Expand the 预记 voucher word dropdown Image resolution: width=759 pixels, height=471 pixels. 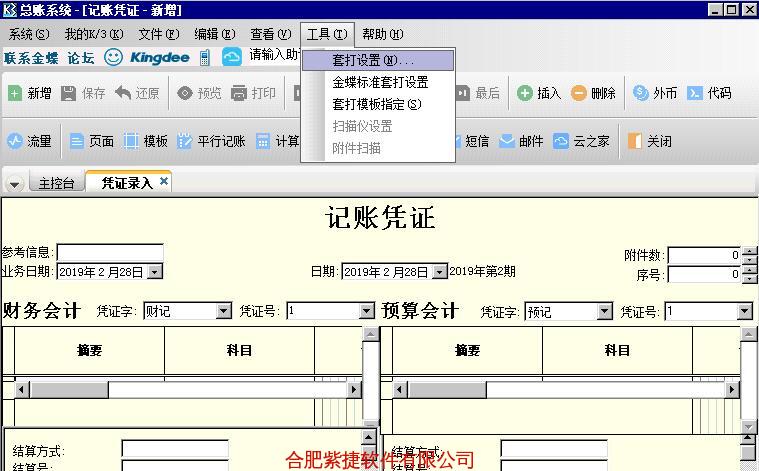[605, 312]
